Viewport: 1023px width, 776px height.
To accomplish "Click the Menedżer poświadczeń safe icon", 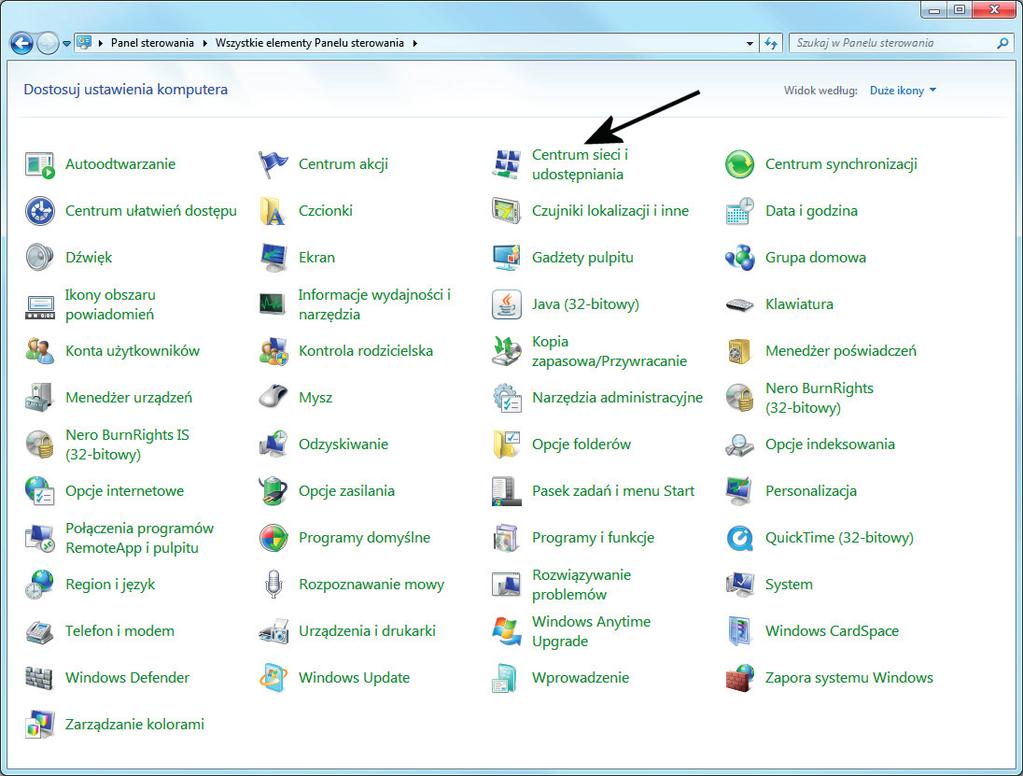I will point(740,351).
